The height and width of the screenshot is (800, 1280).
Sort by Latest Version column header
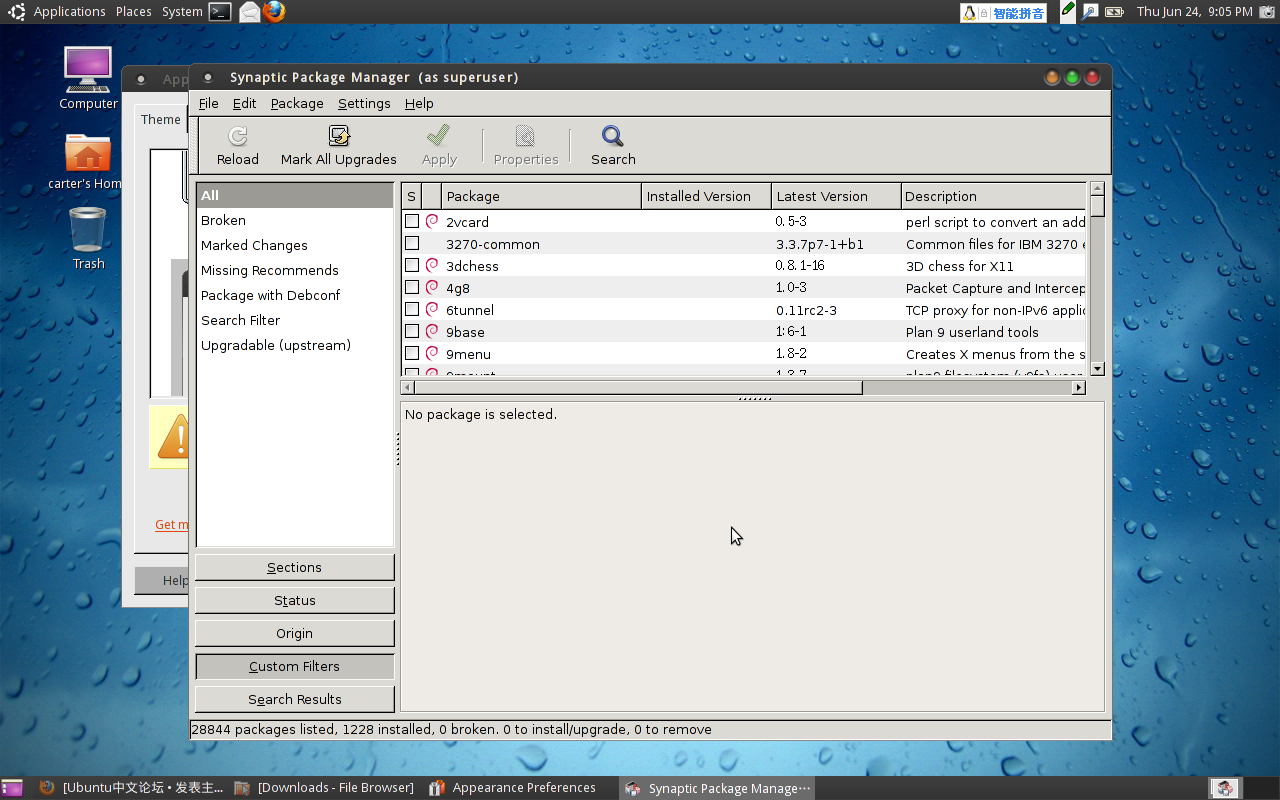(836, 196)
